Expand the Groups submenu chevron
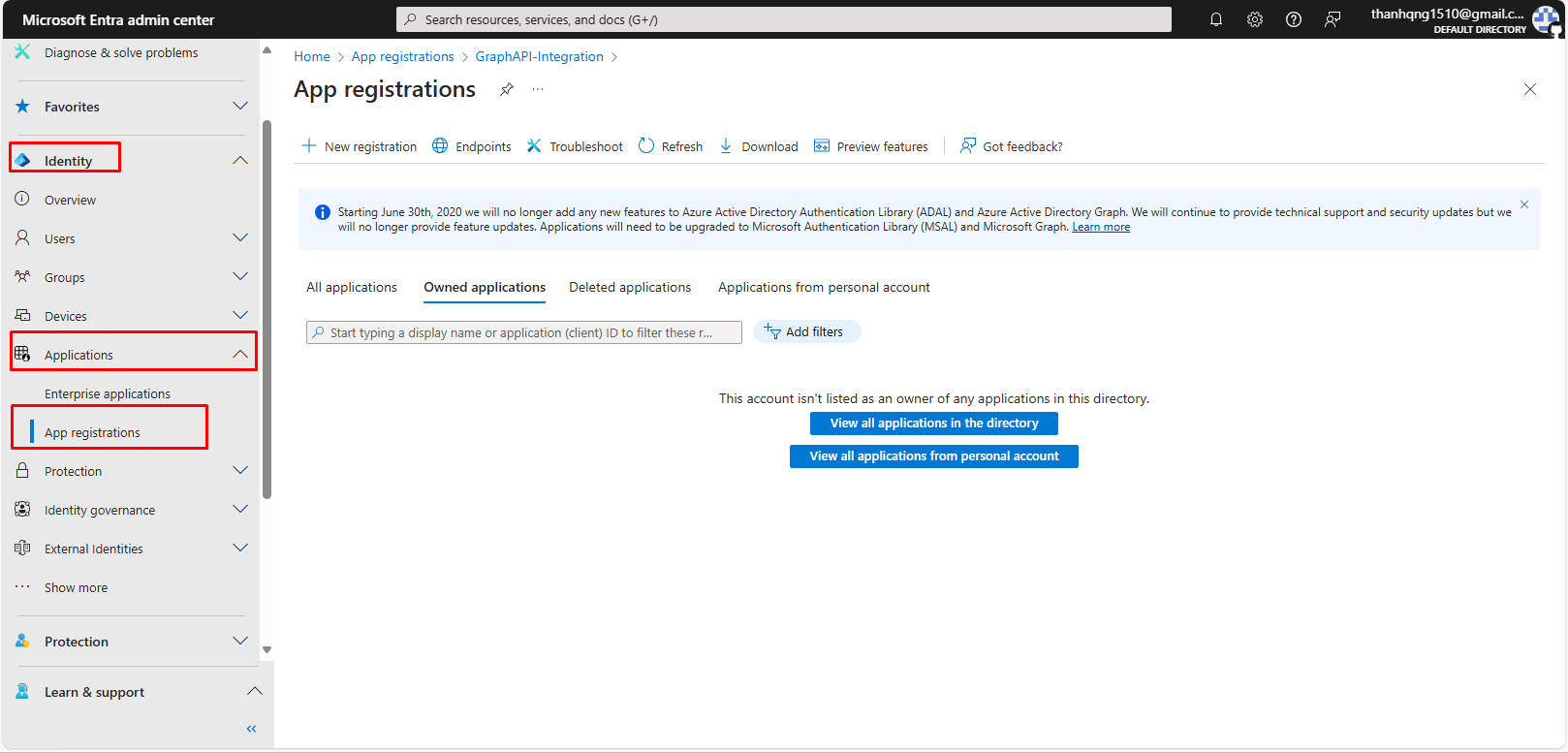This screenshot has height=753, width=1568. pyautogui.click(x=240, y=276)
